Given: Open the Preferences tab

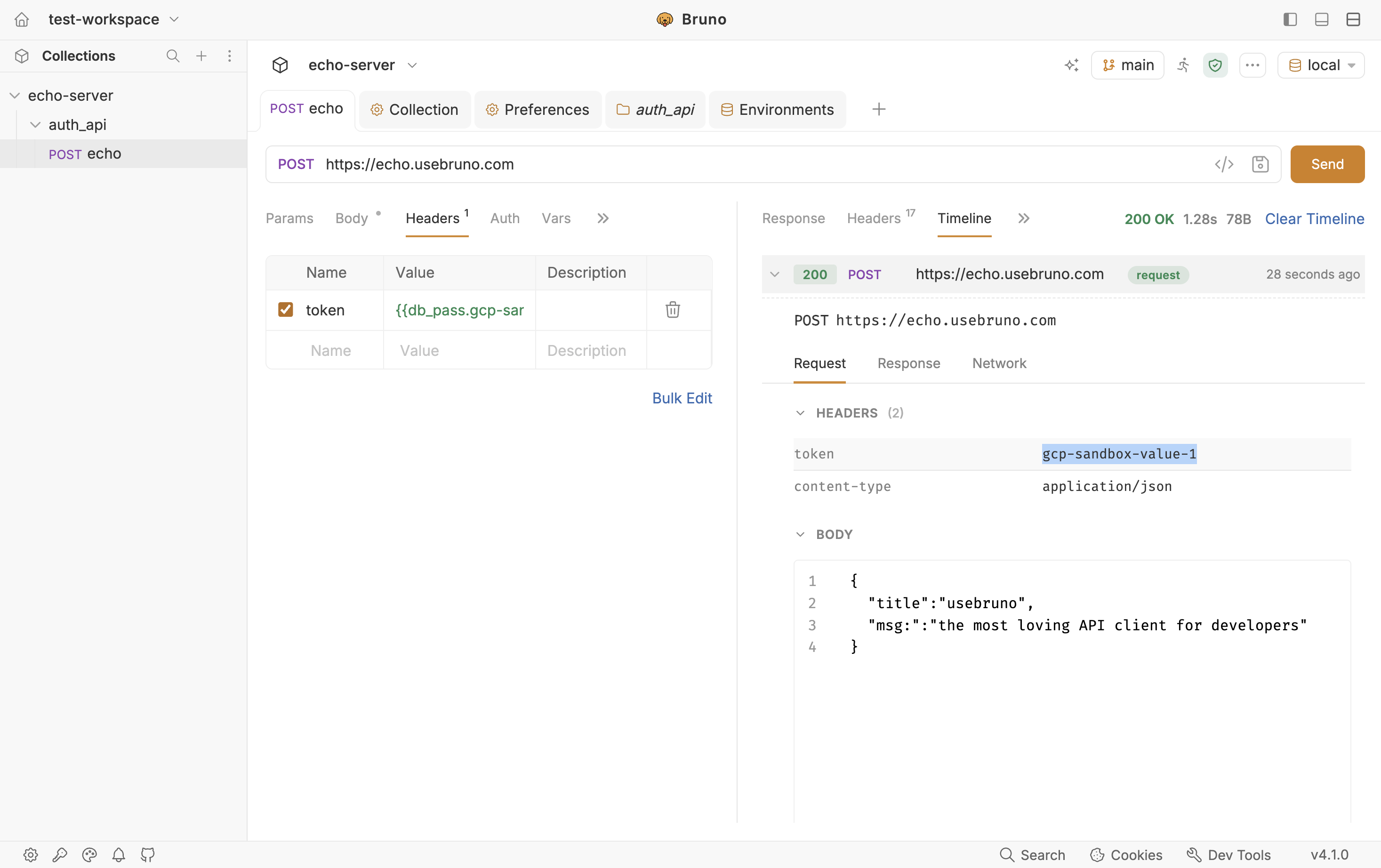Looking at the screenshot, I should (538, 110).
